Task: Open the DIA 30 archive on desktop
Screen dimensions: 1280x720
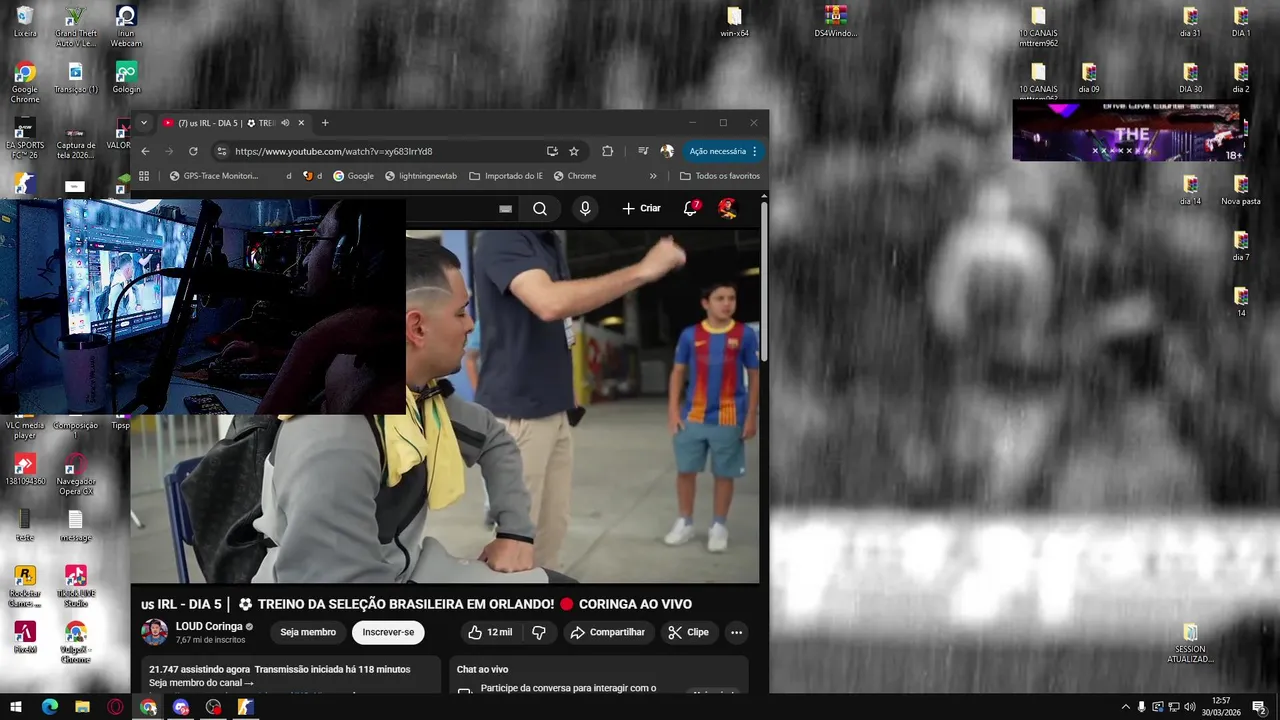Action: click(1190, 78)
